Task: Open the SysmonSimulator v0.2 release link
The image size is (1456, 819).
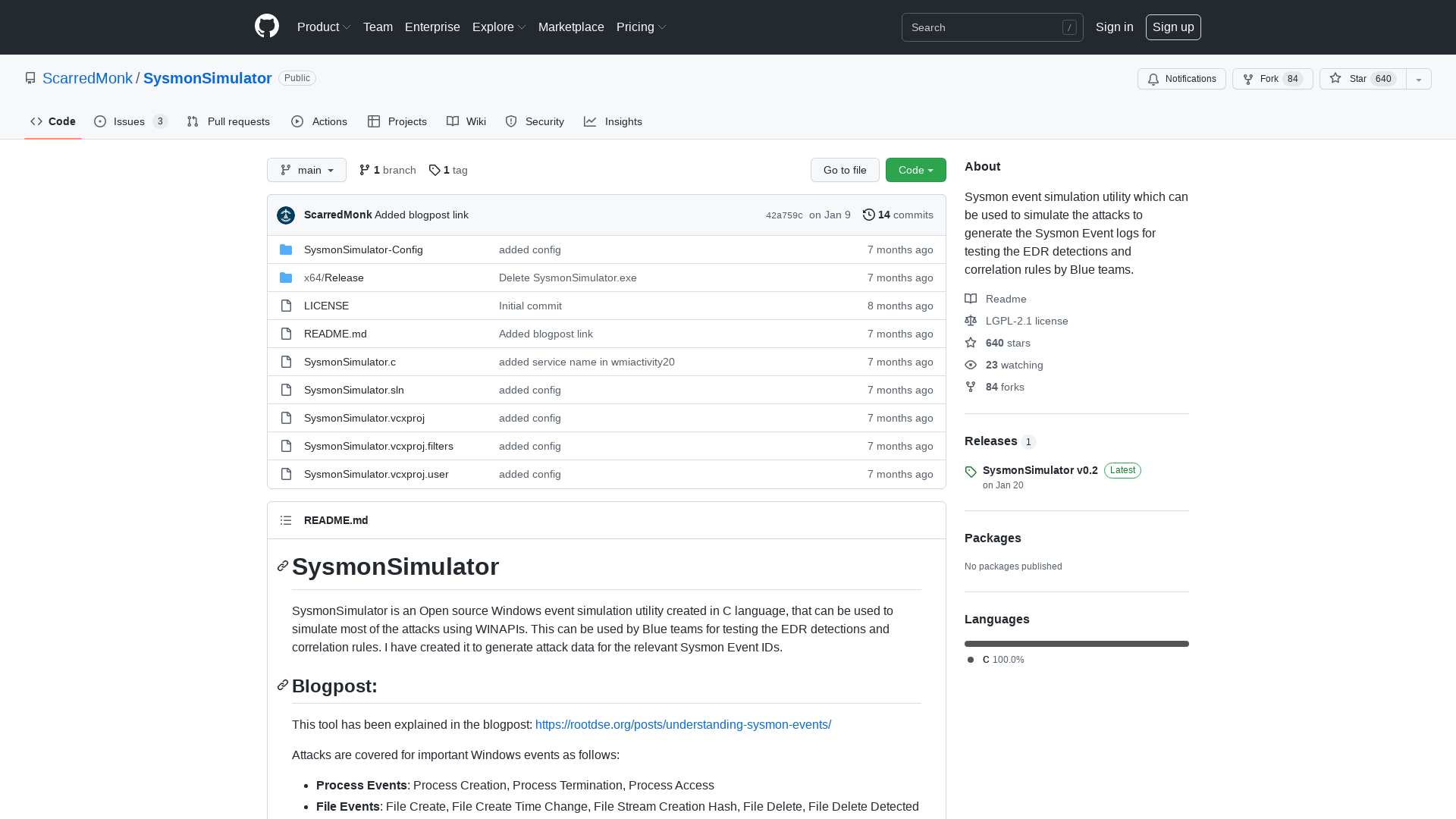Action: point(1040,470)
